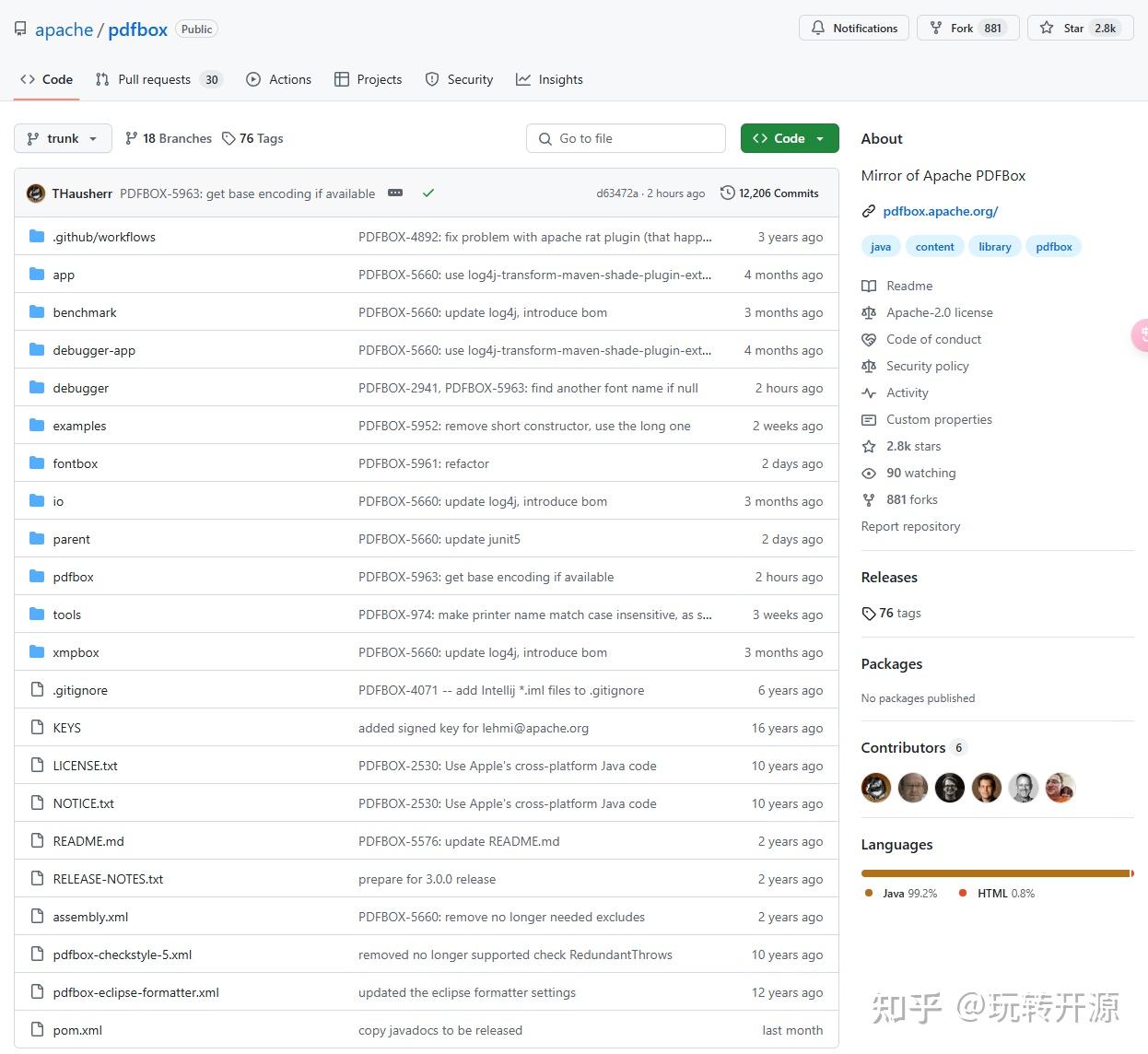Open the trunk branch dropdown
Viewport: 1148px width, 1054px height.
tap(62, 137)
